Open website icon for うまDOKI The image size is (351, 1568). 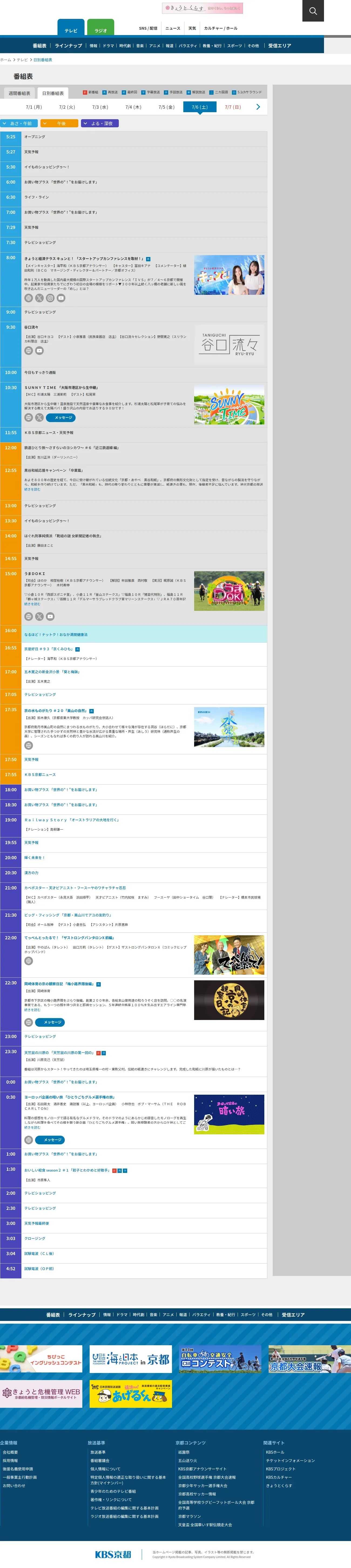coord(29,616)
